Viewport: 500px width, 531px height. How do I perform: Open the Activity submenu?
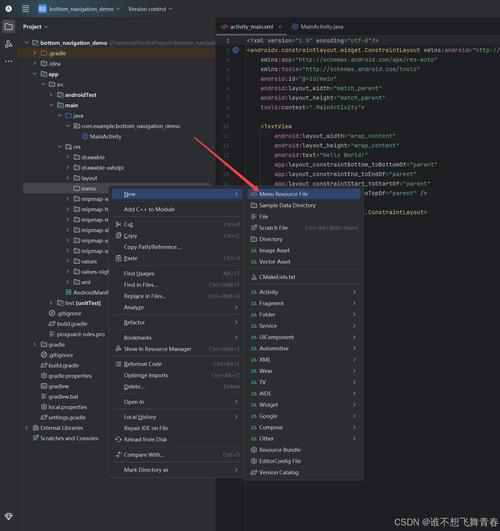tap(304, 292)
